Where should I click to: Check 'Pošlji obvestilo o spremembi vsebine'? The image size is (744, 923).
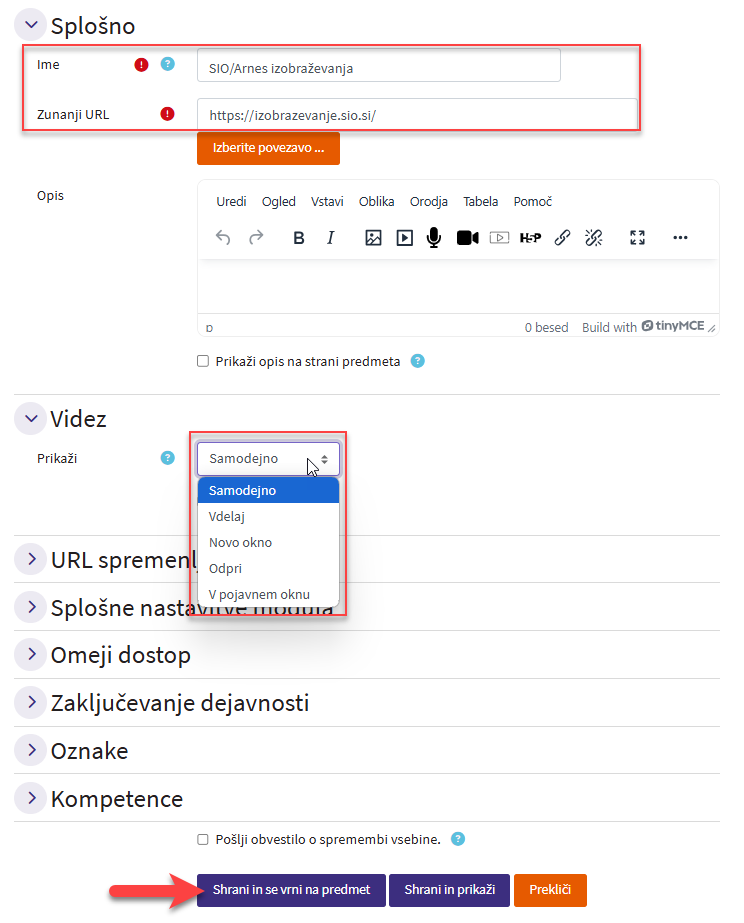coord(203,839)
